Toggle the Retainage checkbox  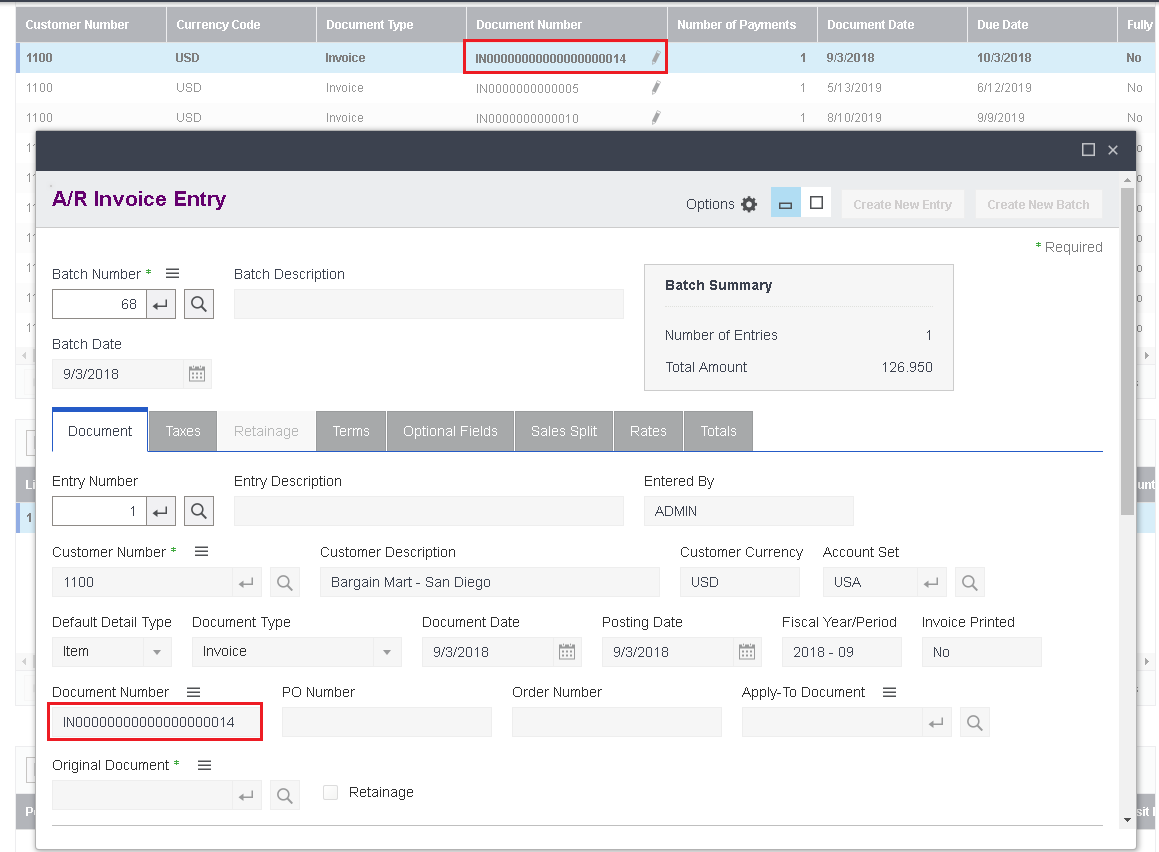[330, 792]
